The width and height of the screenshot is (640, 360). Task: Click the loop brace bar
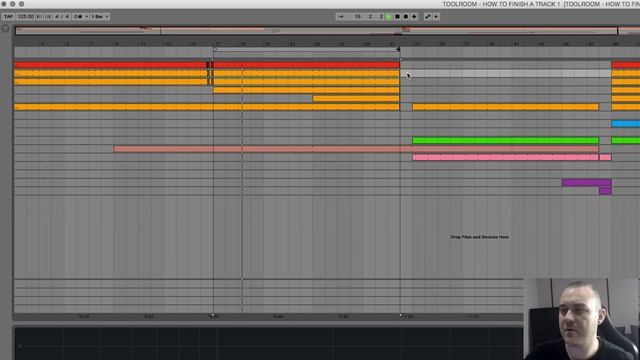[x=306, y=49]
